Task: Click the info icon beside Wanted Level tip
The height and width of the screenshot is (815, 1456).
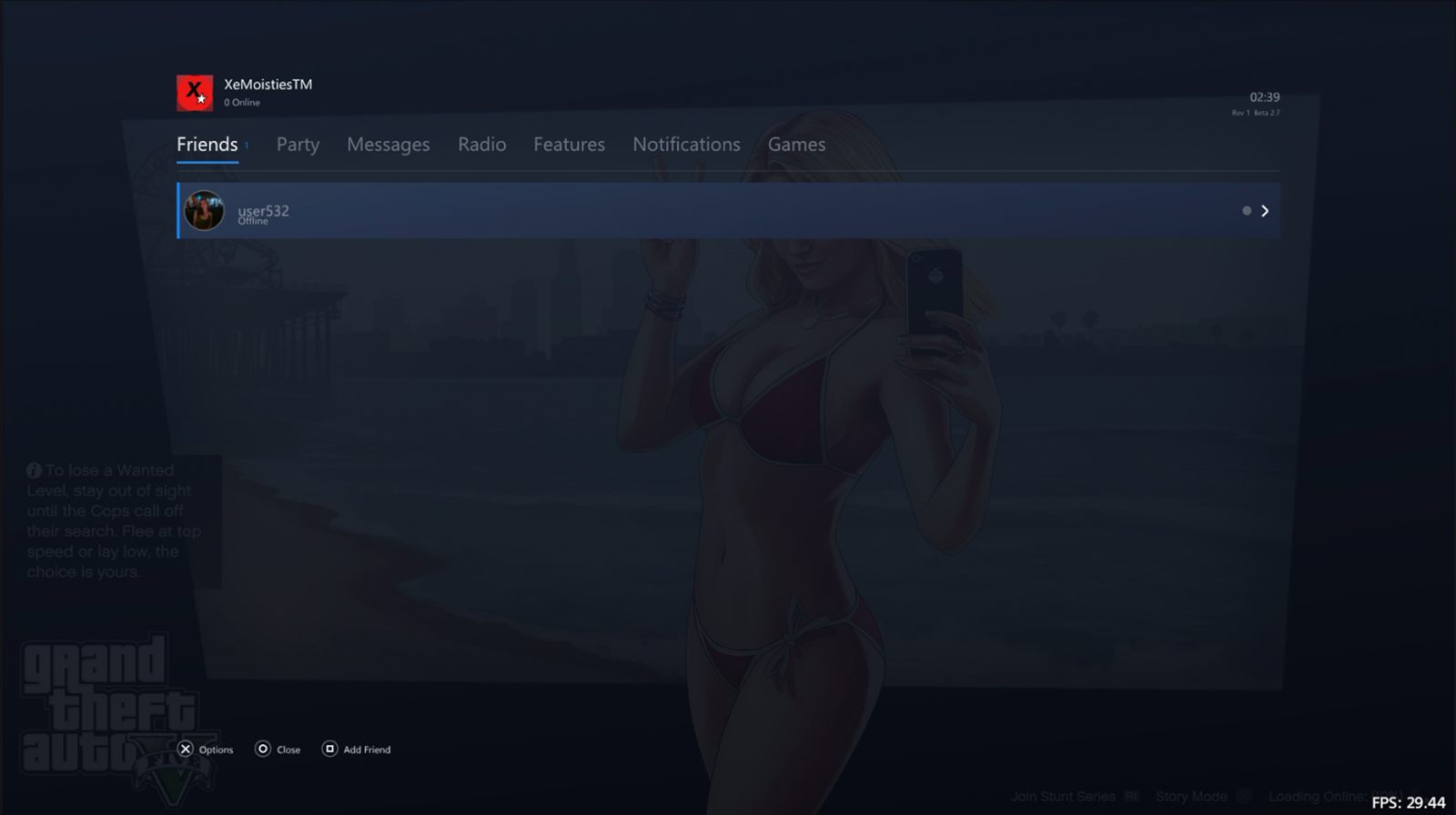Action: point(34,470)
